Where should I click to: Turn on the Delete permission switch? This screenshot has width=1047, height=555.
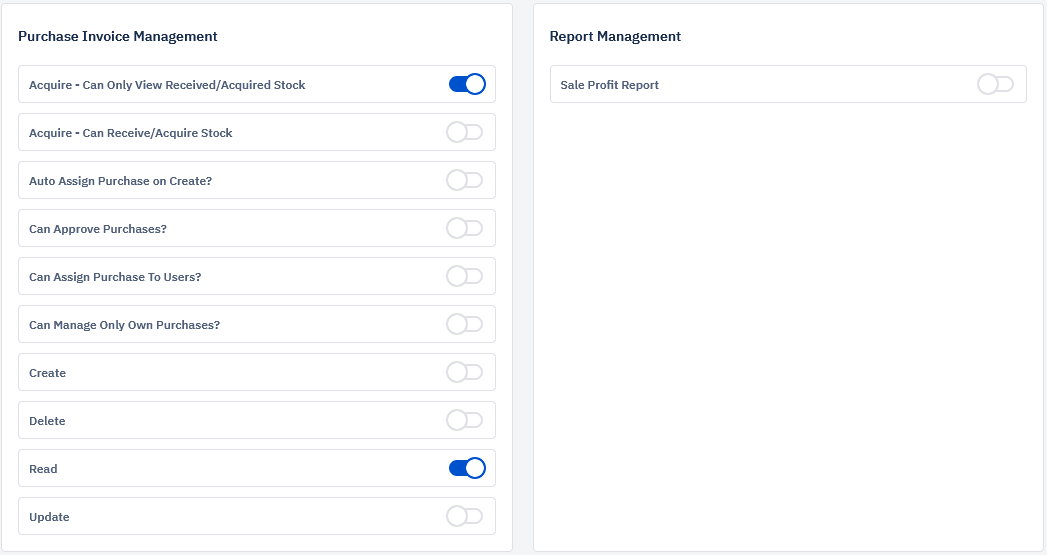click(465, 421)
